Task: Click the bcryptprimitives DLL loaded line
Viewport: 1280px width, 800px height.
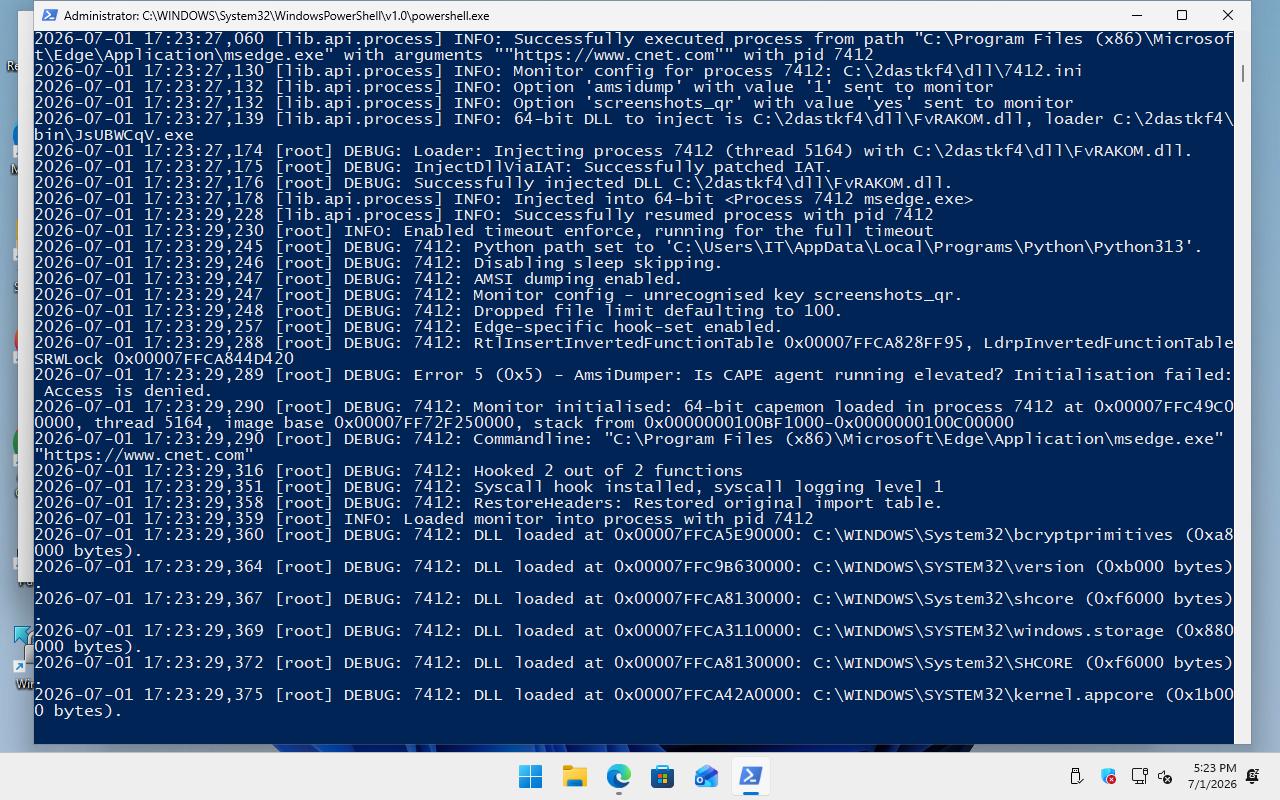Action: 633,543
